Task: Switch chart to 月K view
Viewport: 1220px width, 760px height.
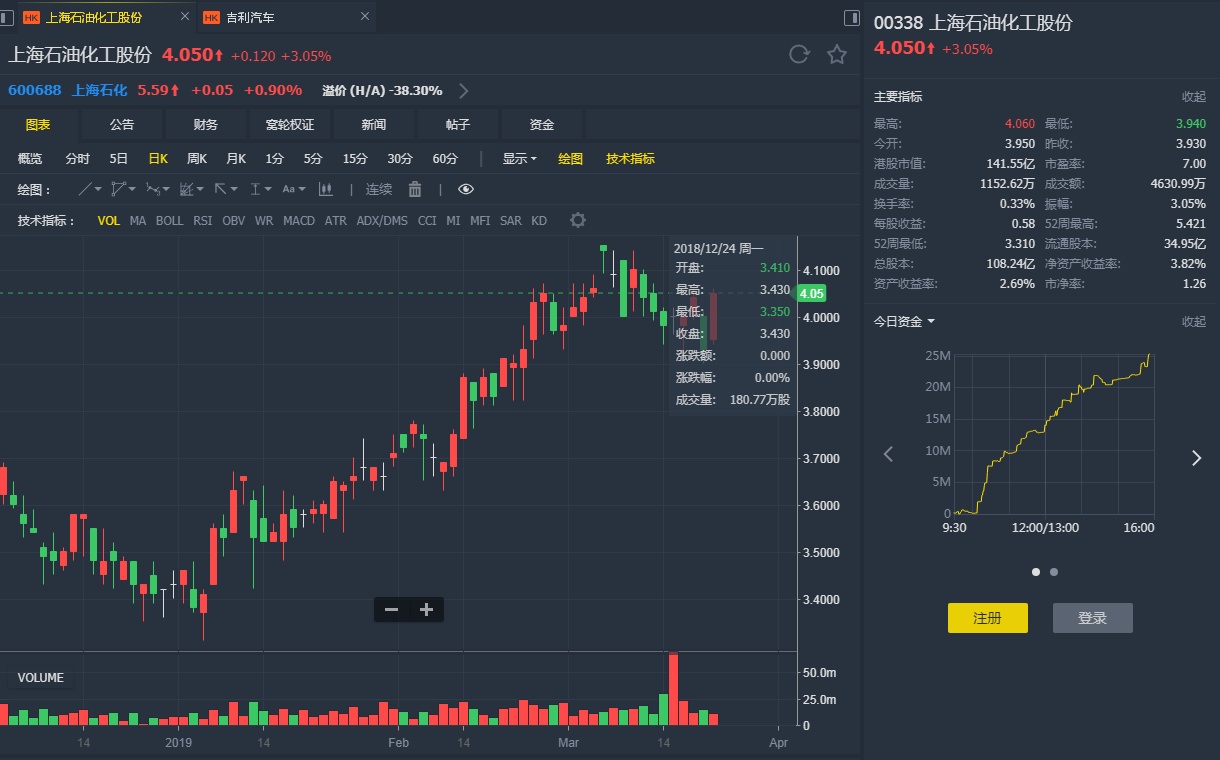Action: tap(236, 159)
